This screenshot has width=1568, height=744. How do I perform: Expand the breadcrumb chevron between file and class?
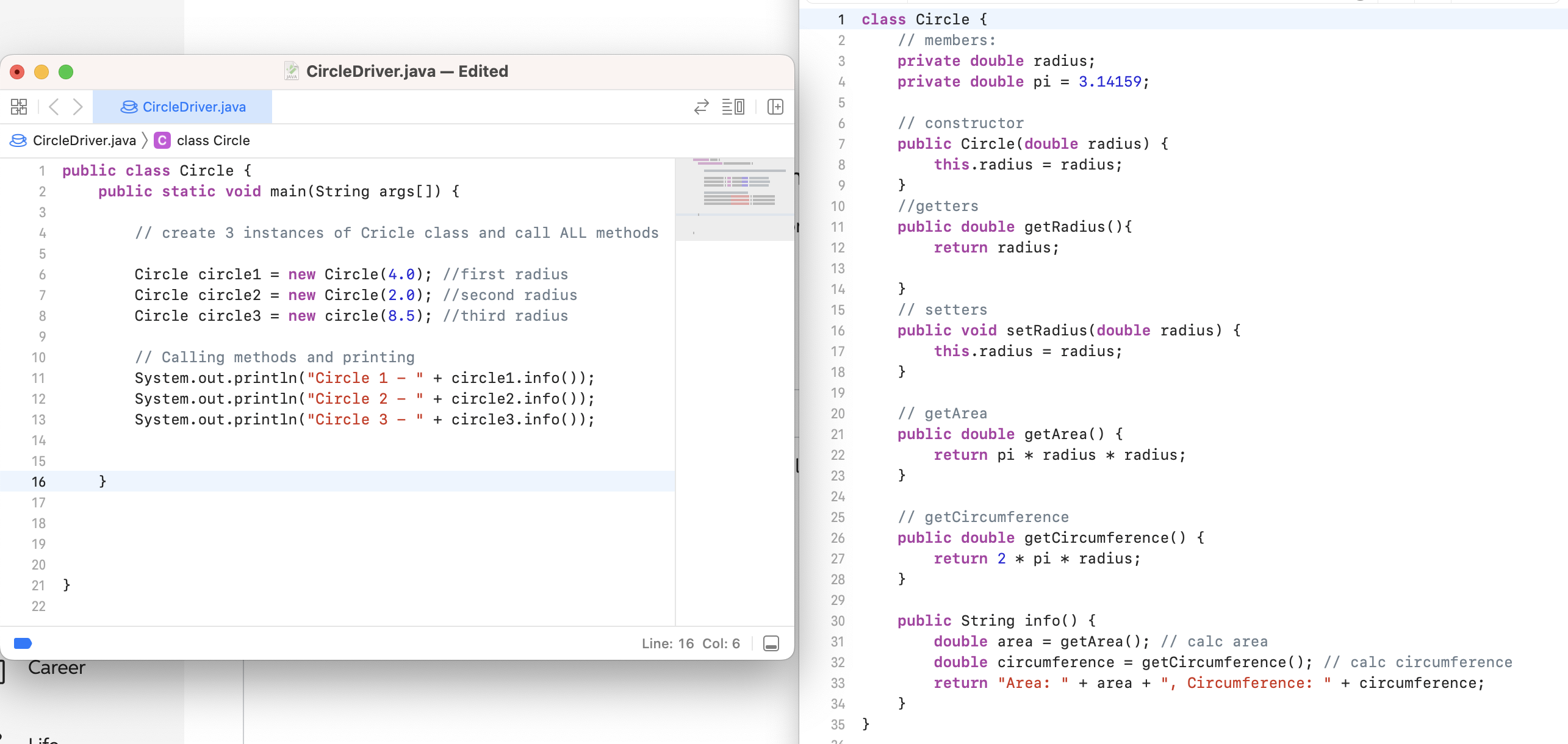(145, 140)
